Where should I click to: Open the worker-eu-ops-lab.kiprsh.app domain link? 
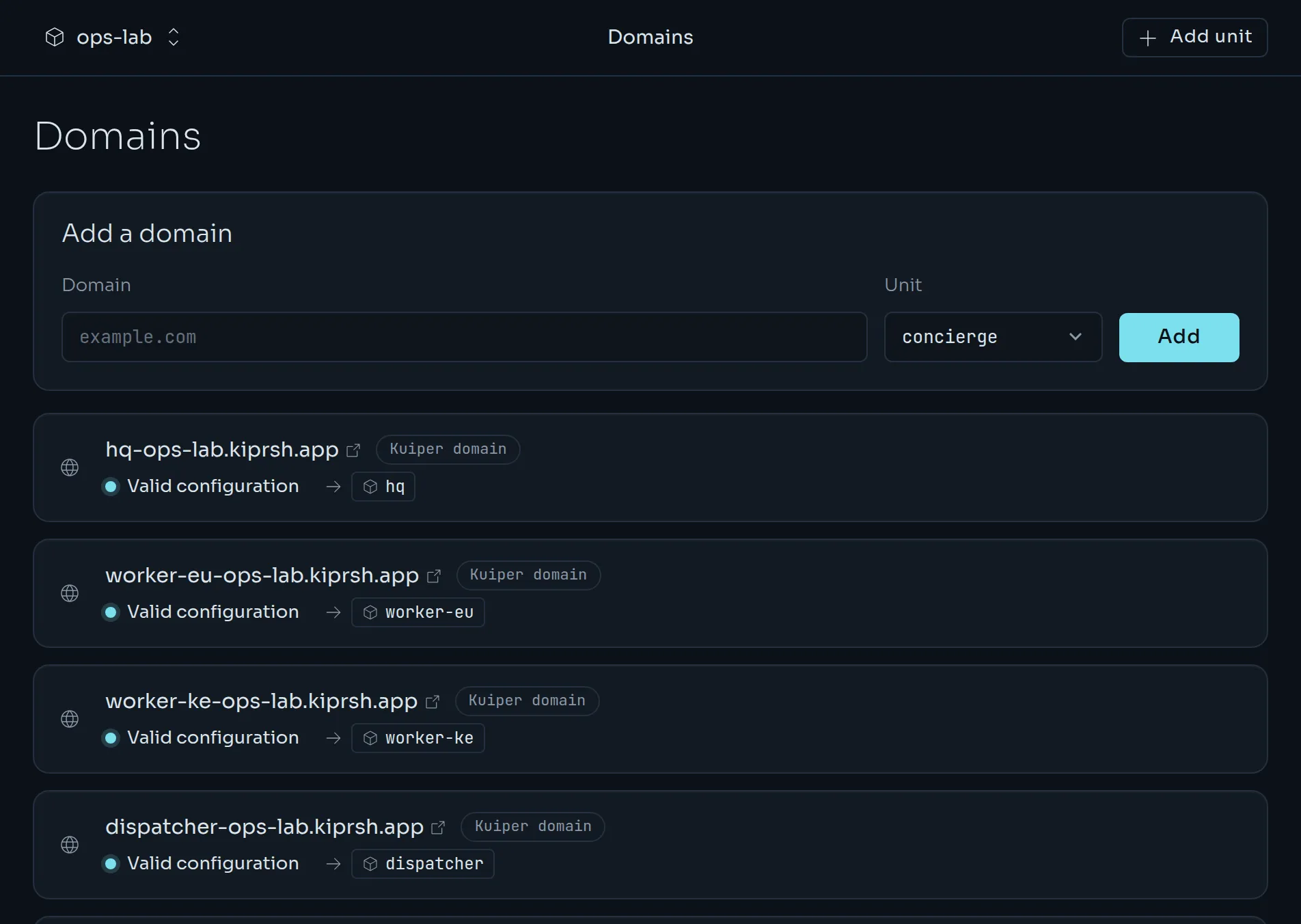click(x=262, y=575)
